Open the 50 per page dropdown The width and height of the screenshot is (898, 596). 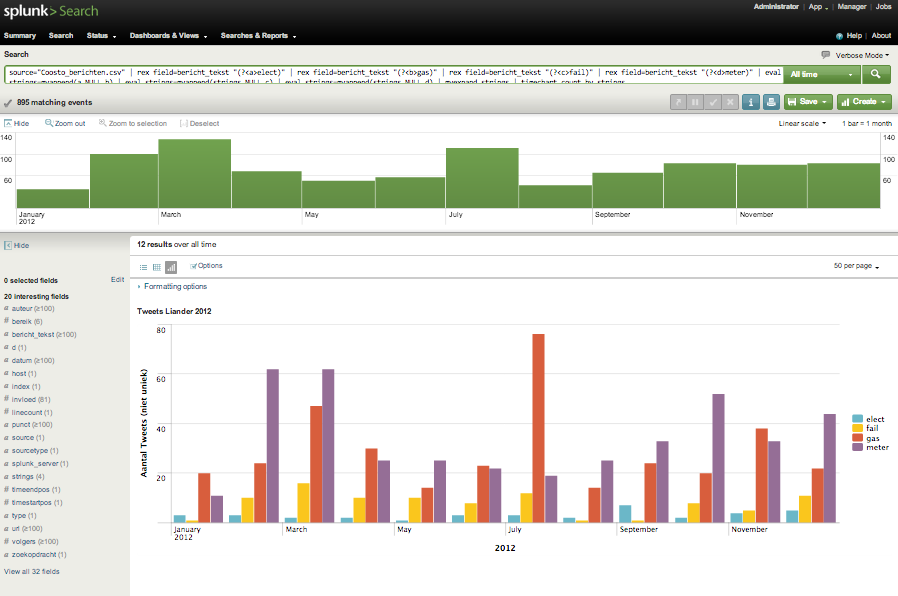coord(856,267)
